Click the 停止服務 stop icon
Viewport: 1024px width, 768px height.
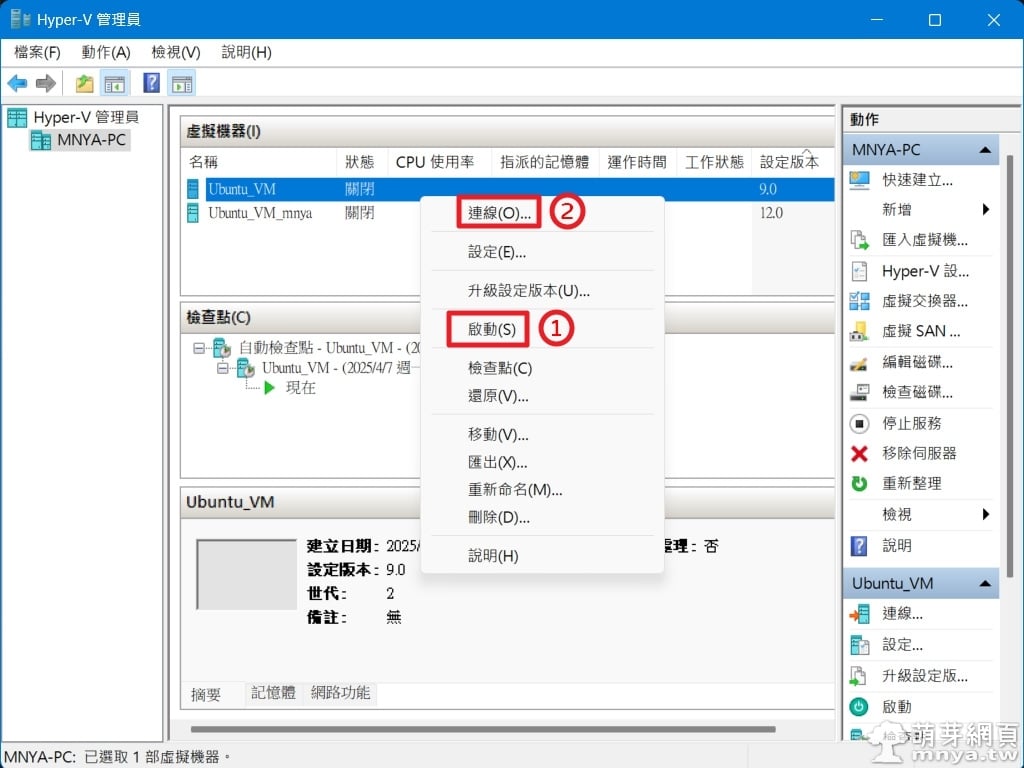pyautogui.click(x=859, y=423)
